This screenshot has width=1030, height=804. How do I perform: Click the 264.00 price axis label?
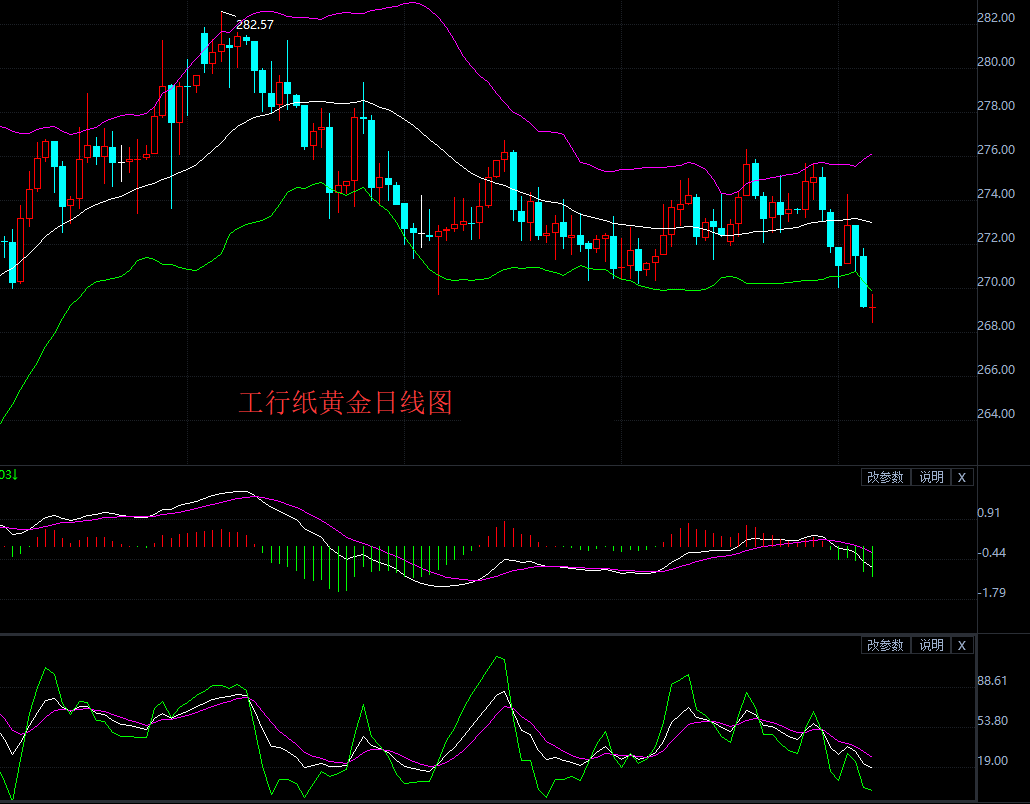(996, 414)
